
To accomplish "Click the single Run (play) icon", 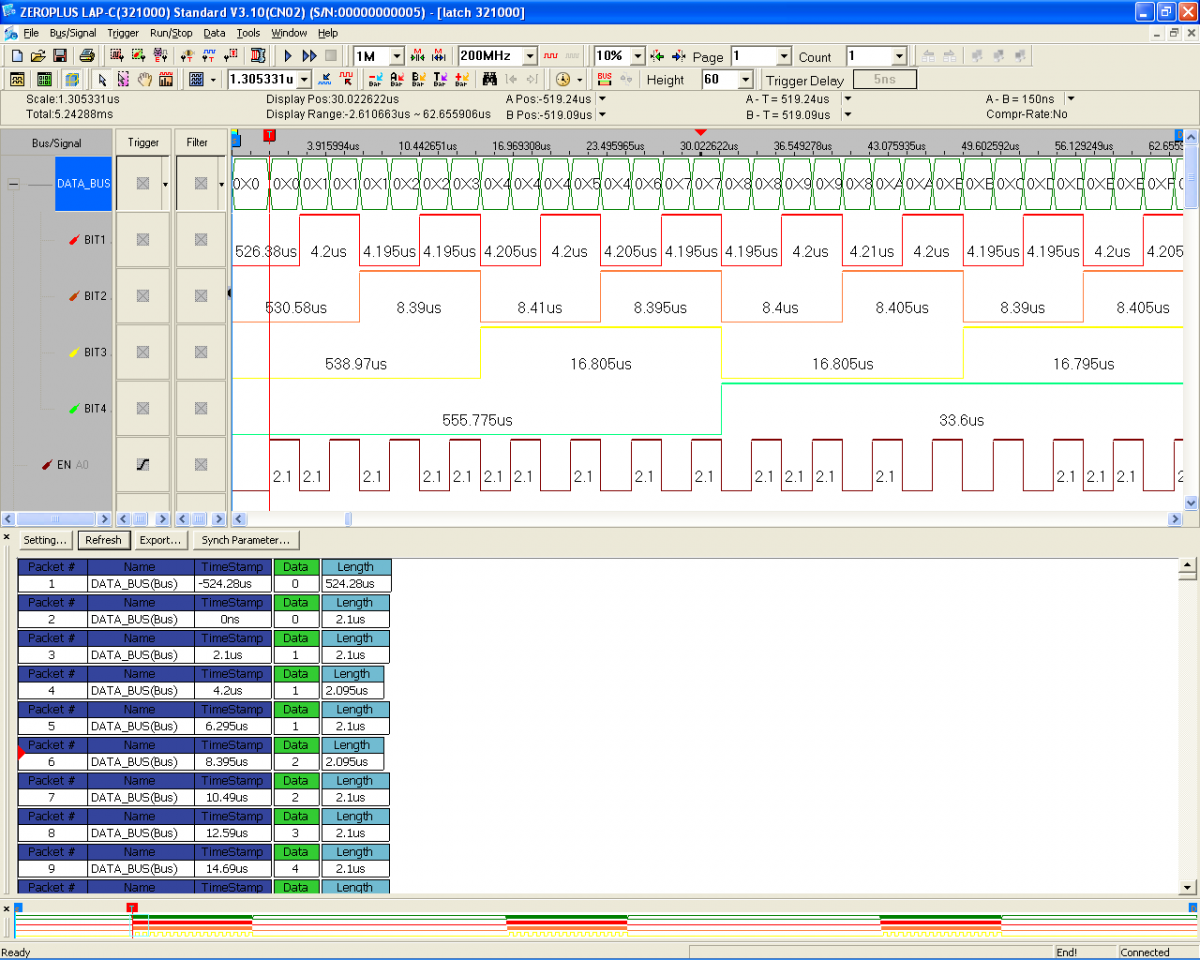I will (288, 56).
